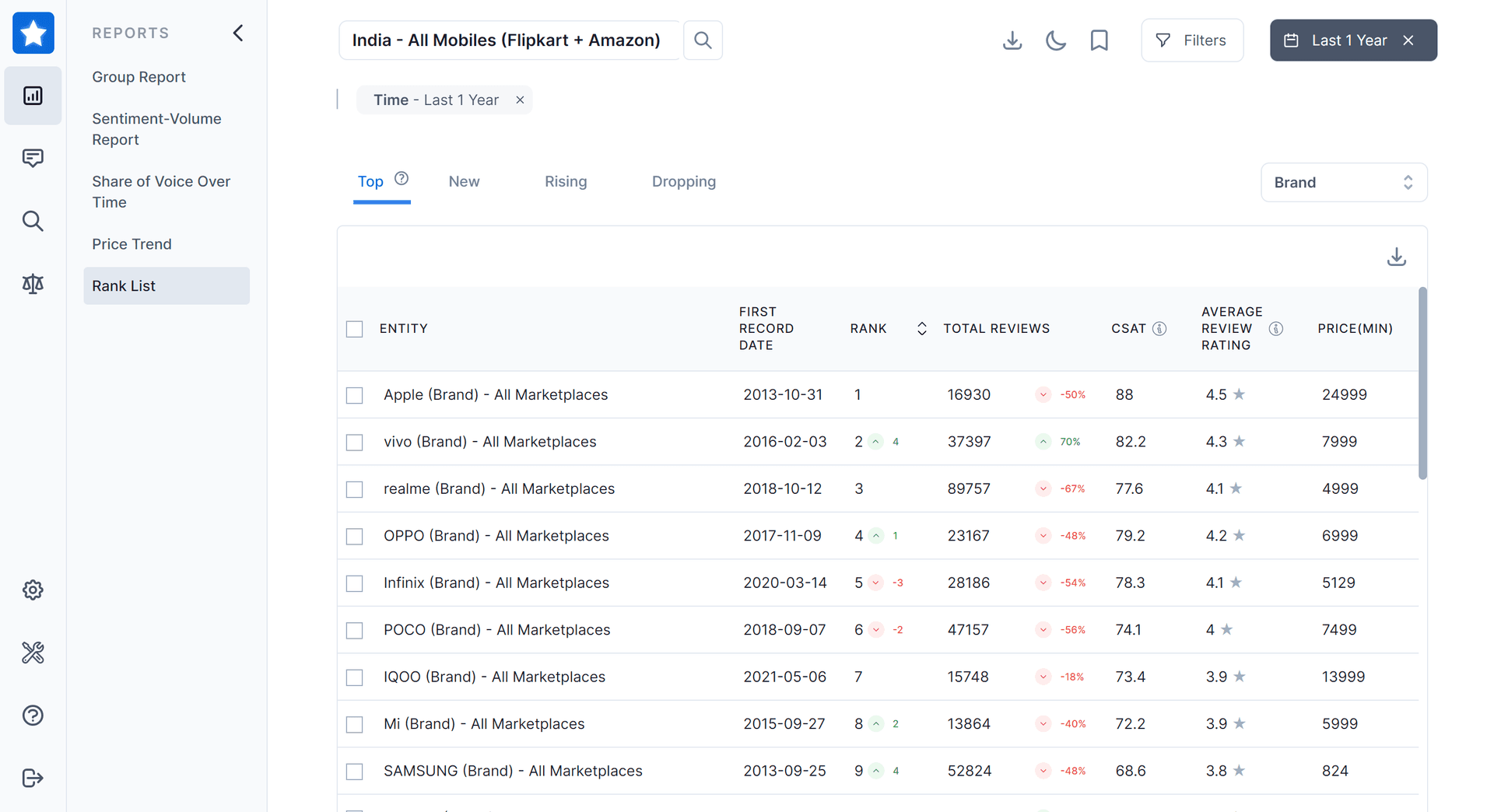Click the bookmark icon in top bar
The image size is (1494, 812).
pos(1099,40)
